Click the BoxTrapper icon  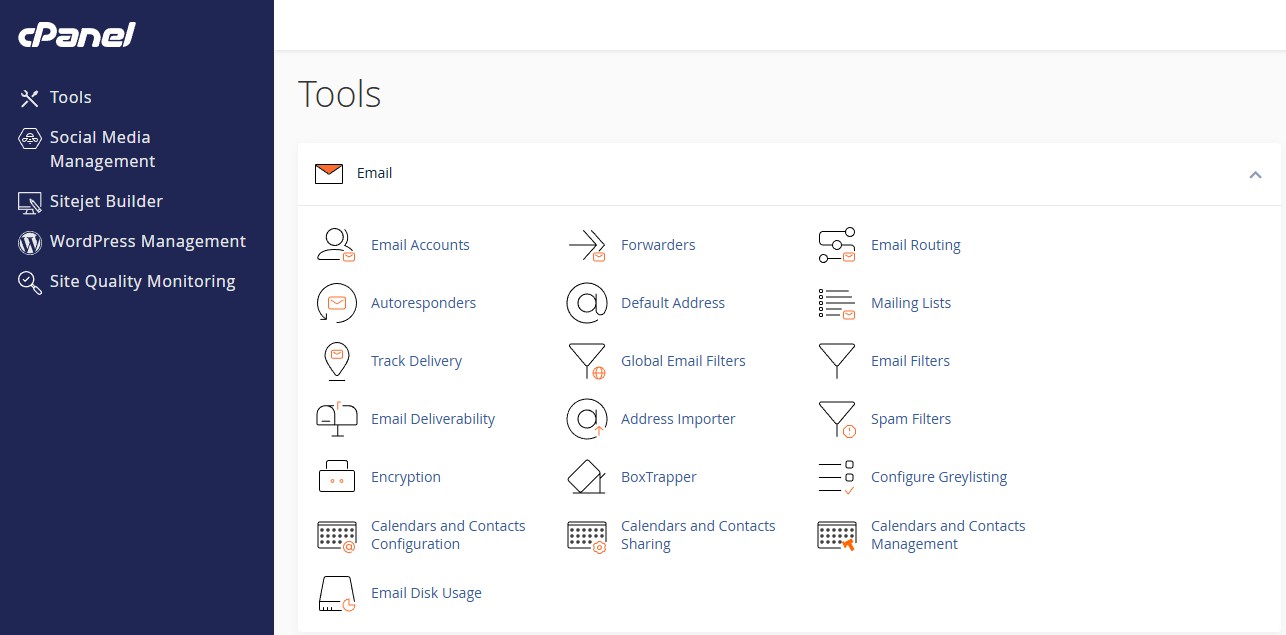click(x=587, y=477)
